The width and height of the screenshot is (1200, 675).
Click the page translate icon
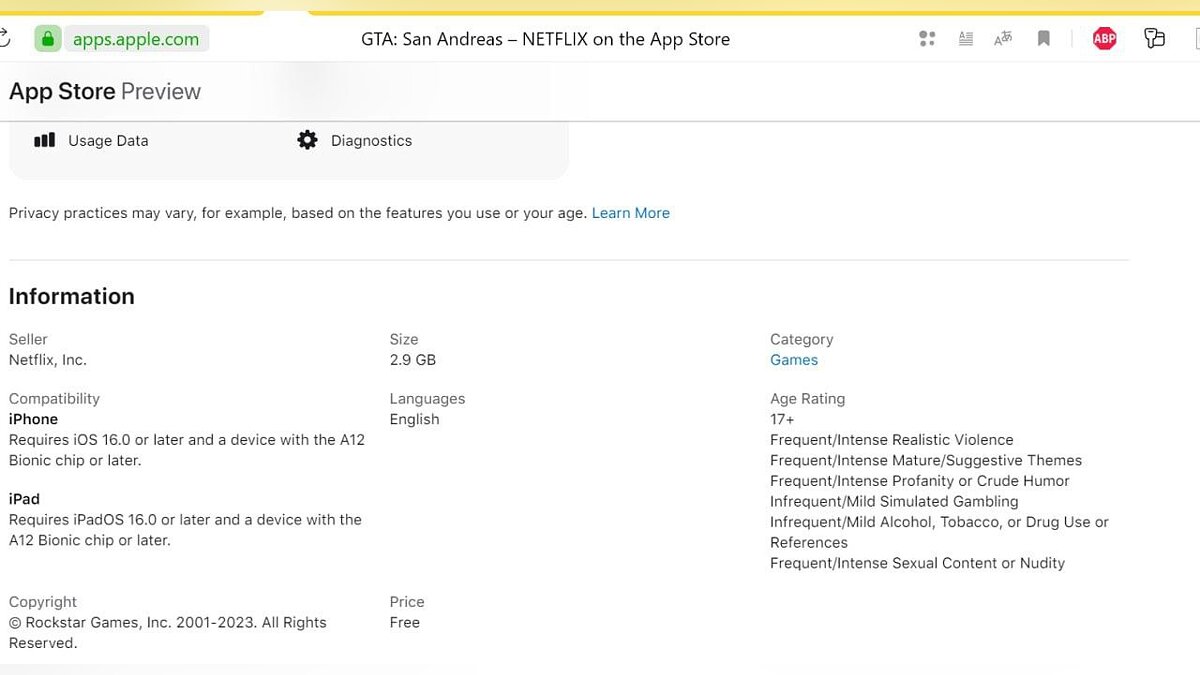(x=1003, y=39)
